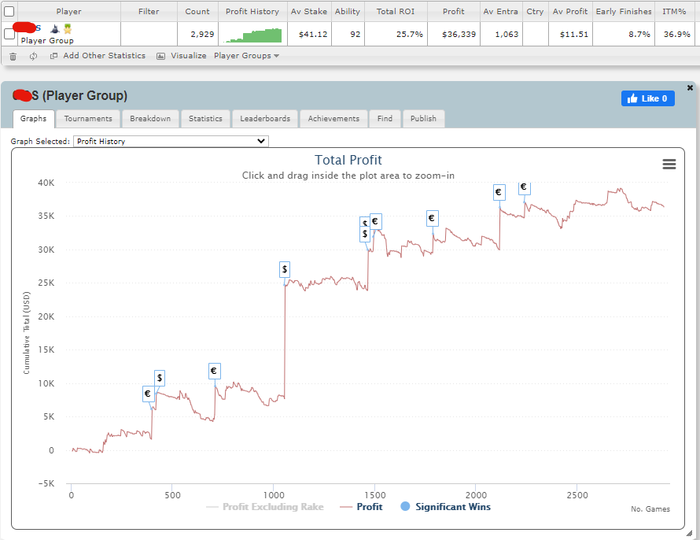Expand the Player Groups dropdown menu

246,56
